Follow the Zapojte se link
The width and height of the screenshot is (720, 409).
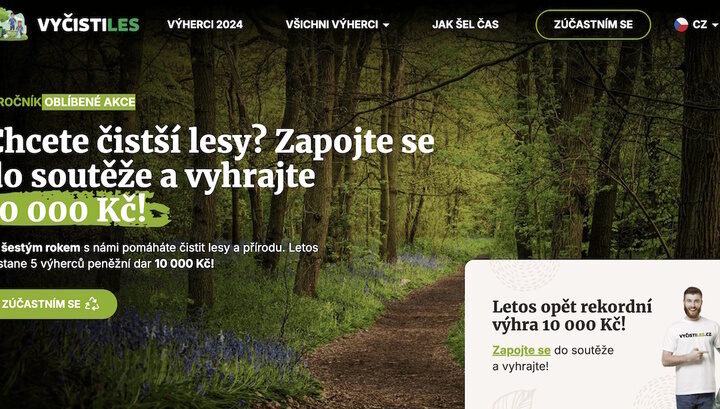[521, 350]
